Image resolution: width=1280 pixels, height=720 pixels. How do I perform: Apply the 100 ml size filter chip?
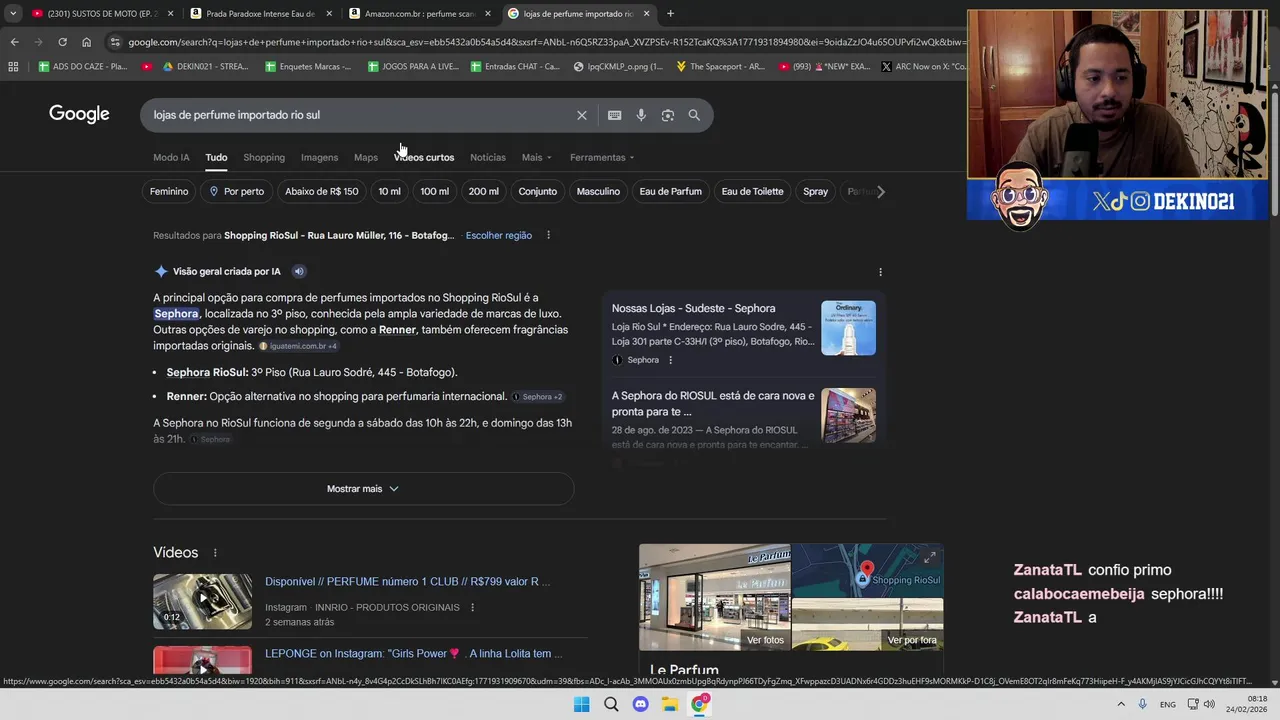(x=434, y=191)
